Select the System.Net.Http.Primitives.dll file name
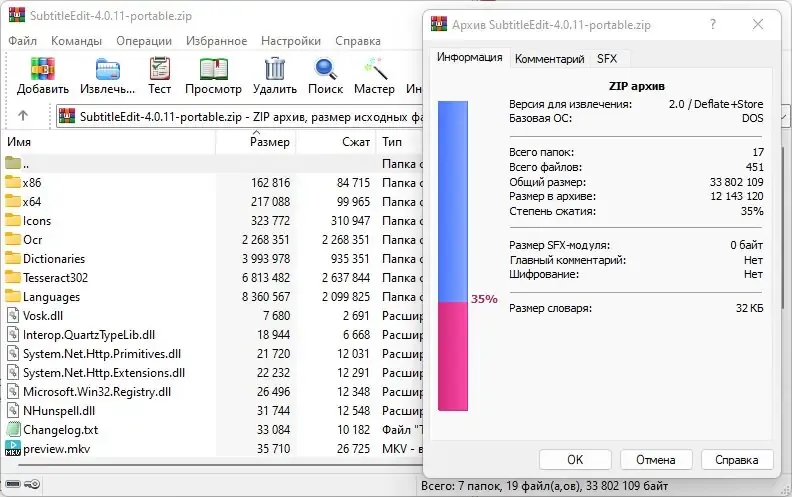 pyautogui.click(x=102, y=354)
